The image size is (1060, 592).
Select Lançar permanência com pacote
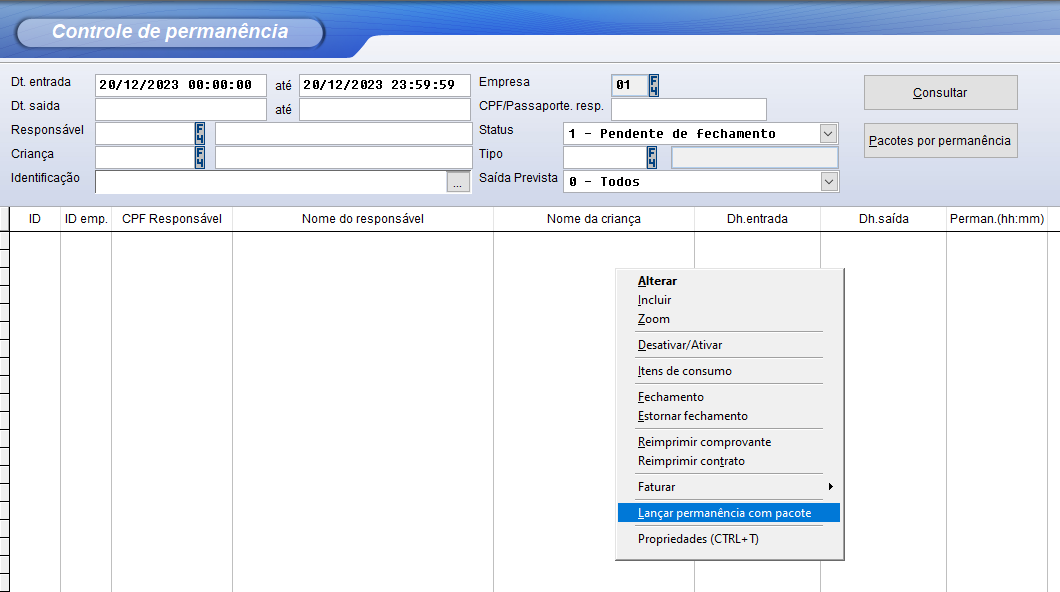(725, 513)
